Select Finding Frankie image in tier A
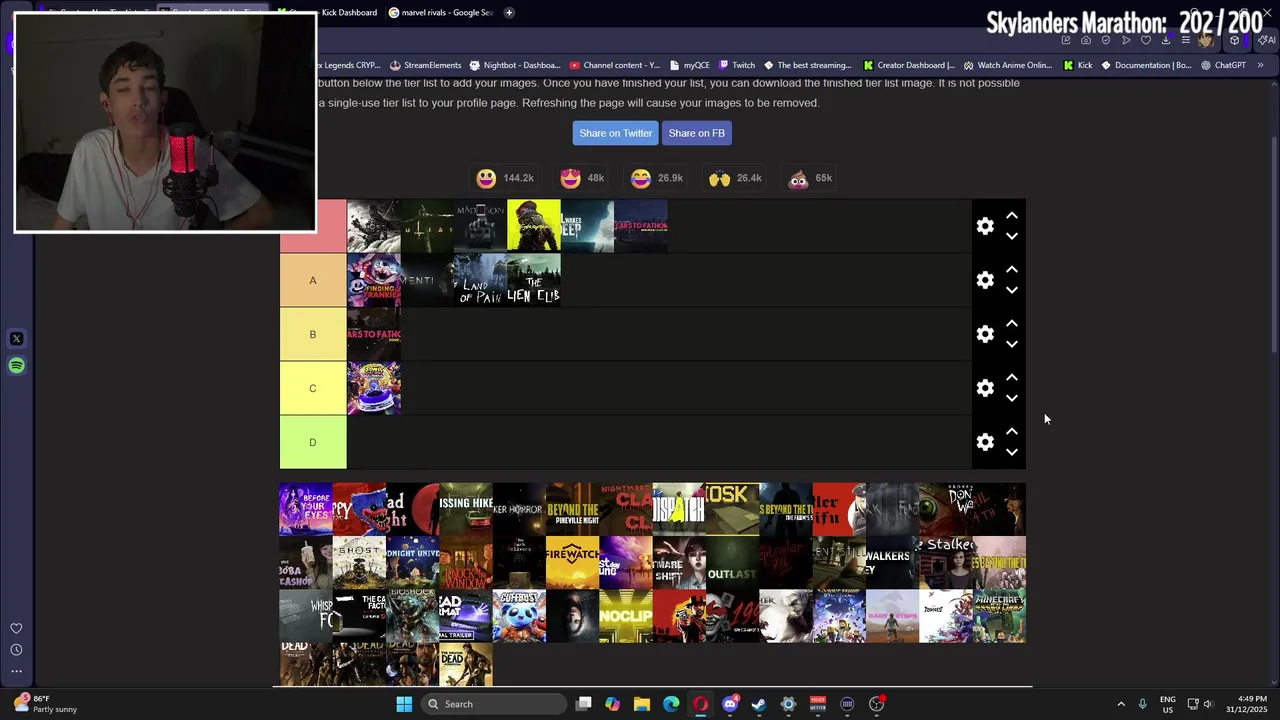This screenshot has height=720, width=1280. click(374, 280)
